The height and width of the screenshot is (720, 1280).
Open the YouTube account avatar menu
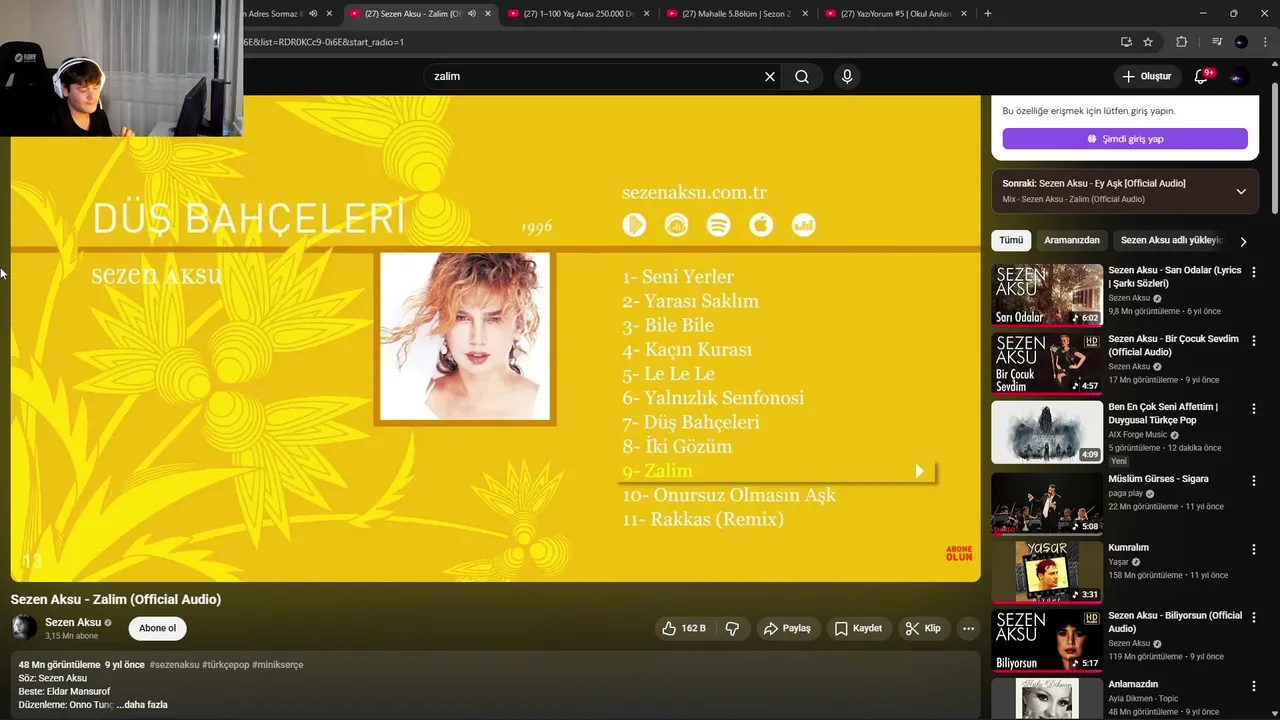pos(1239,77)
